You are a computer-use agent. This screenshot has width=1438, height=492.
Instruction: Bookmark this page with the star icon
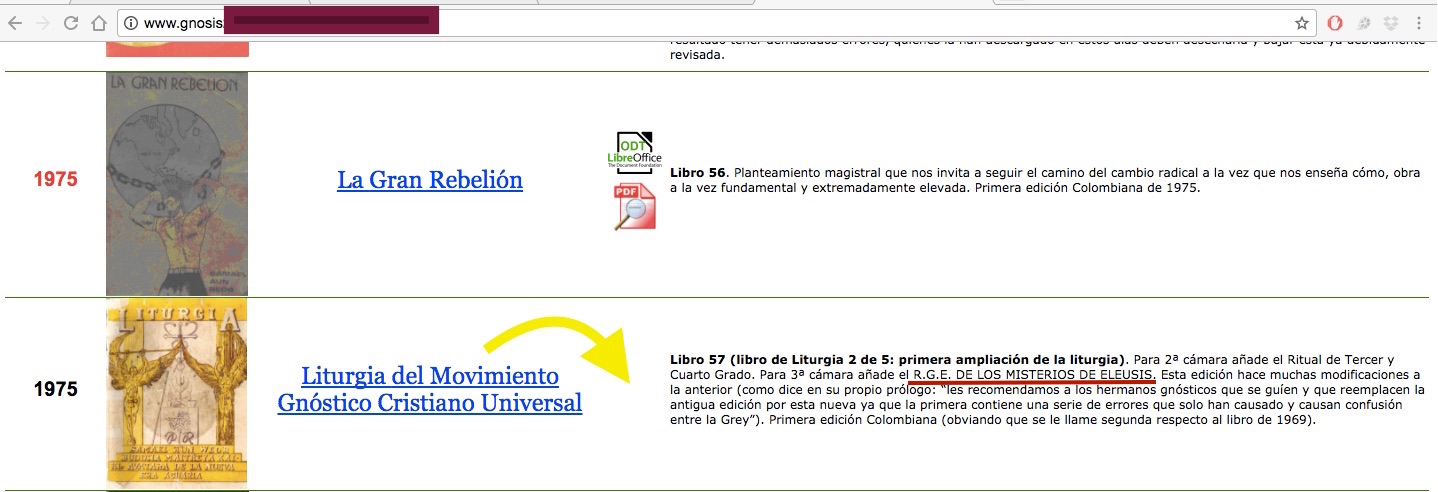(x=1301, y=23)
